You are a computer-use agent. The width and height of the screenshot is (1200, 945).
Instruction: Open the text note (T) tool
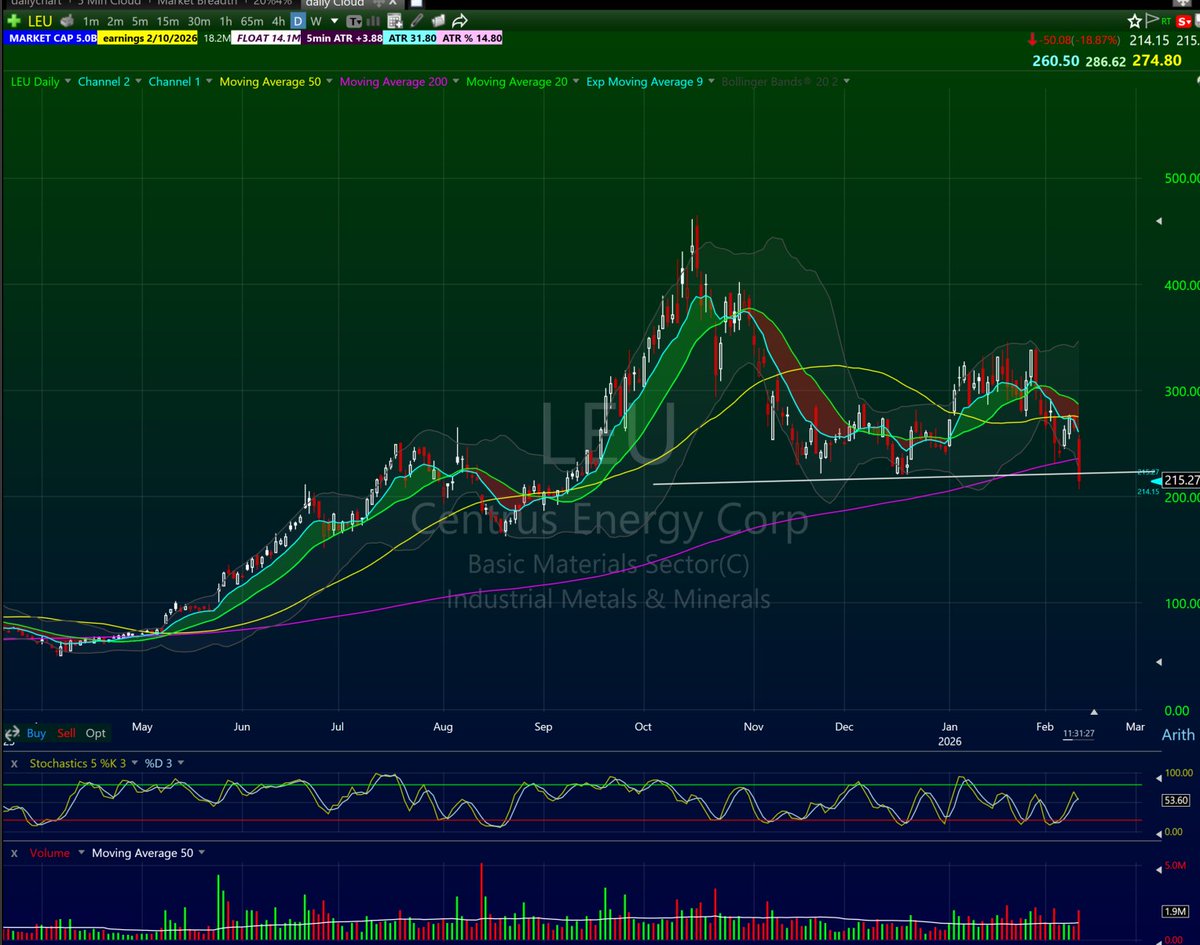point(355,21)
